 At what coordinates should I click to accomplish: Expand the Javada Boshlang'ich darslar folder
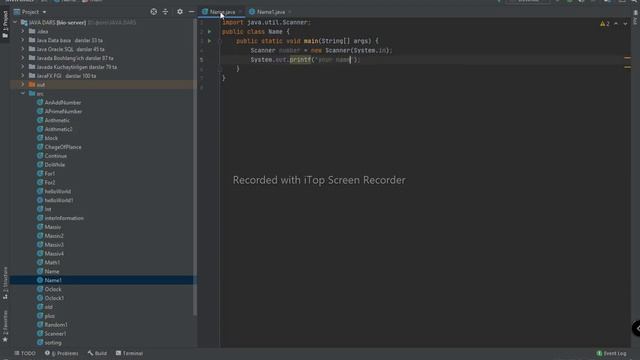(23, 58)
